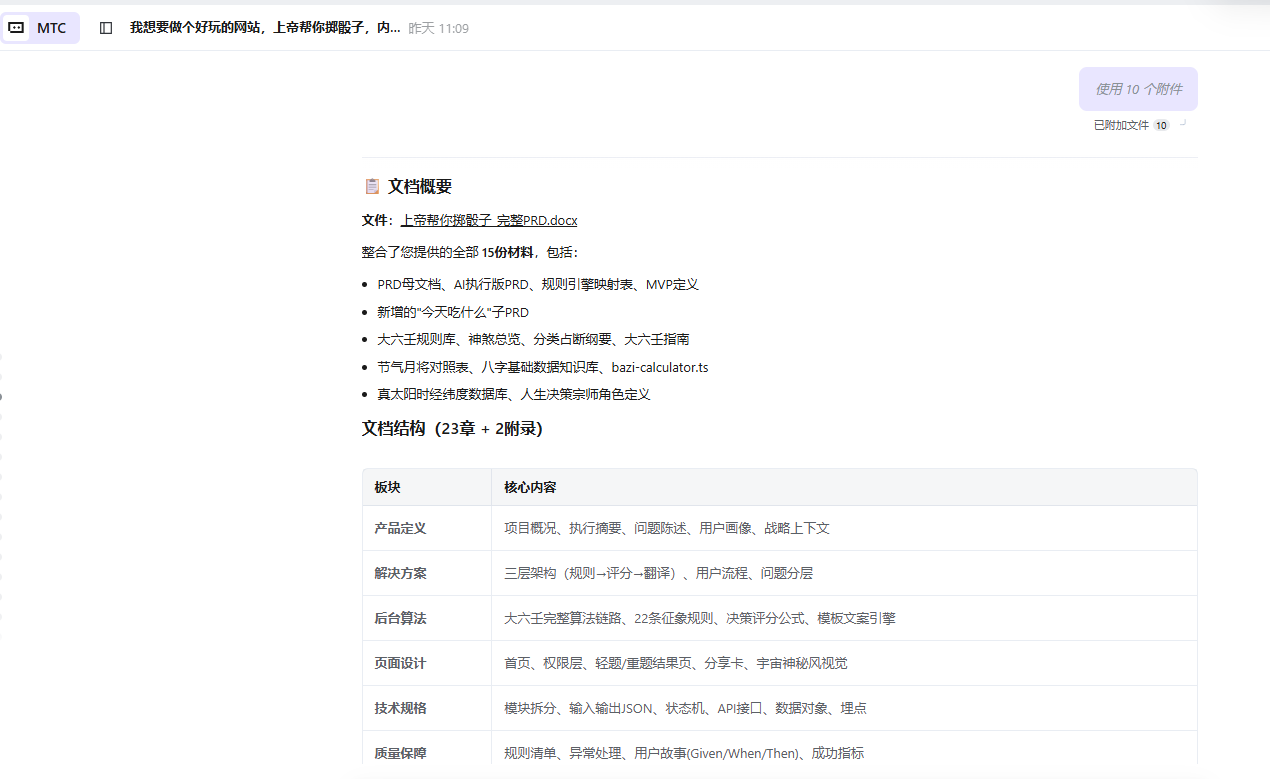Viewport: 1270px width, 779px height.
Task: Expand the 已附加文件 attachments list
Action: tap(1121, 126)
